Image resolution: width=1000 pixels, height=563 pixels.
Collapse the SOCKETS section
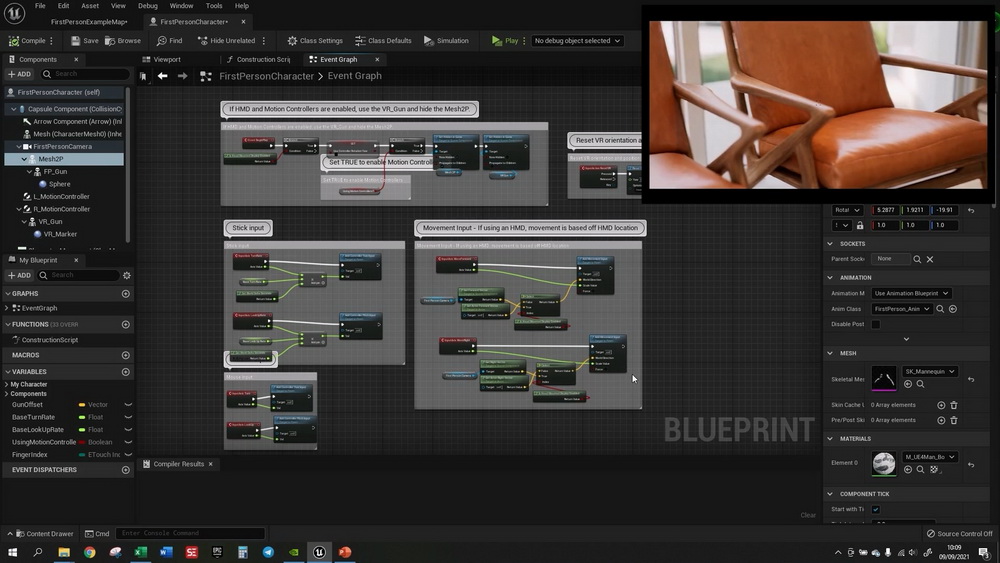click(830, 244)
